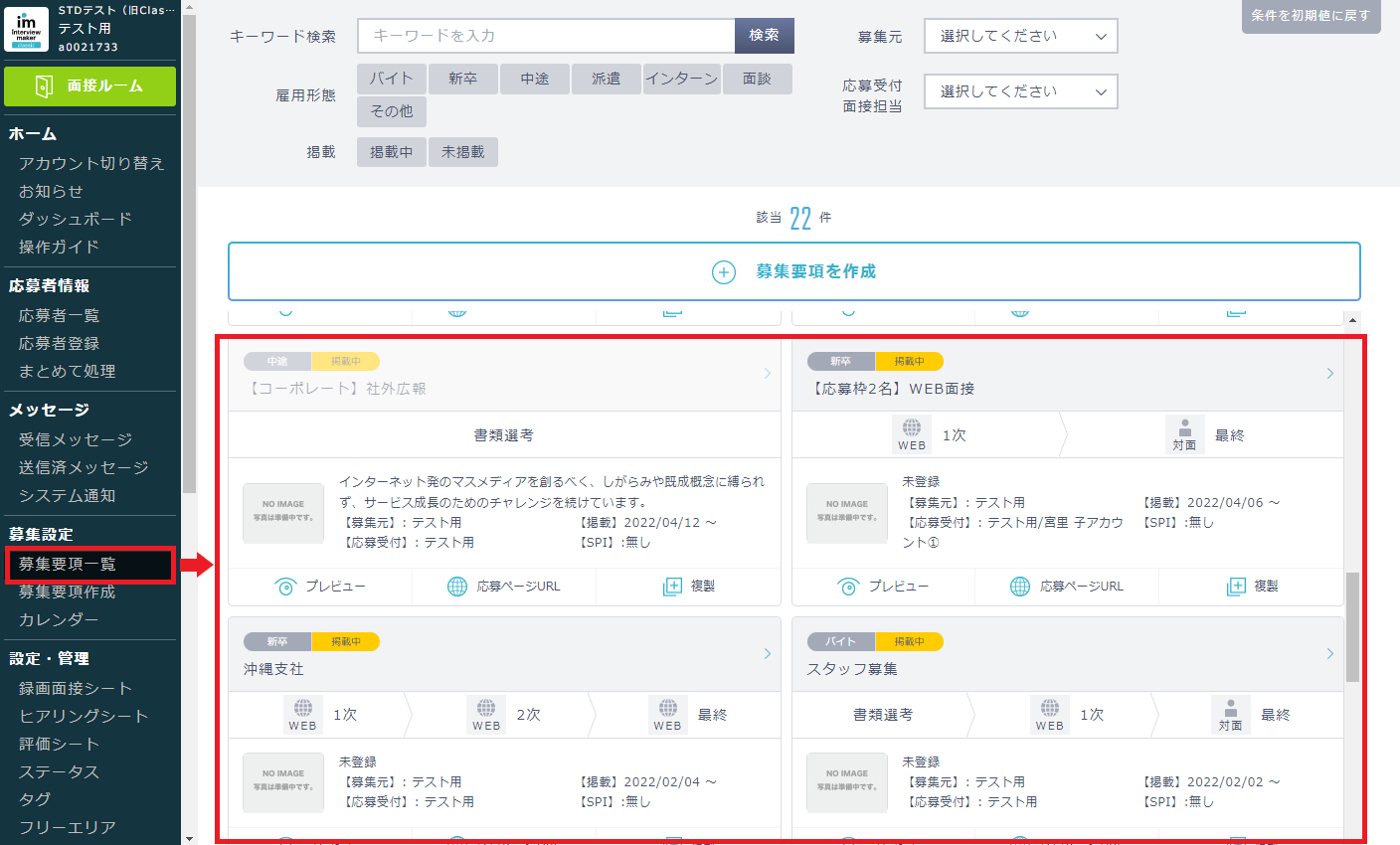Image resolution: width=1400 pixels, height=845 pixels.
Task: Toggle the 派遣 employment type filter
Action: (607, 79)
